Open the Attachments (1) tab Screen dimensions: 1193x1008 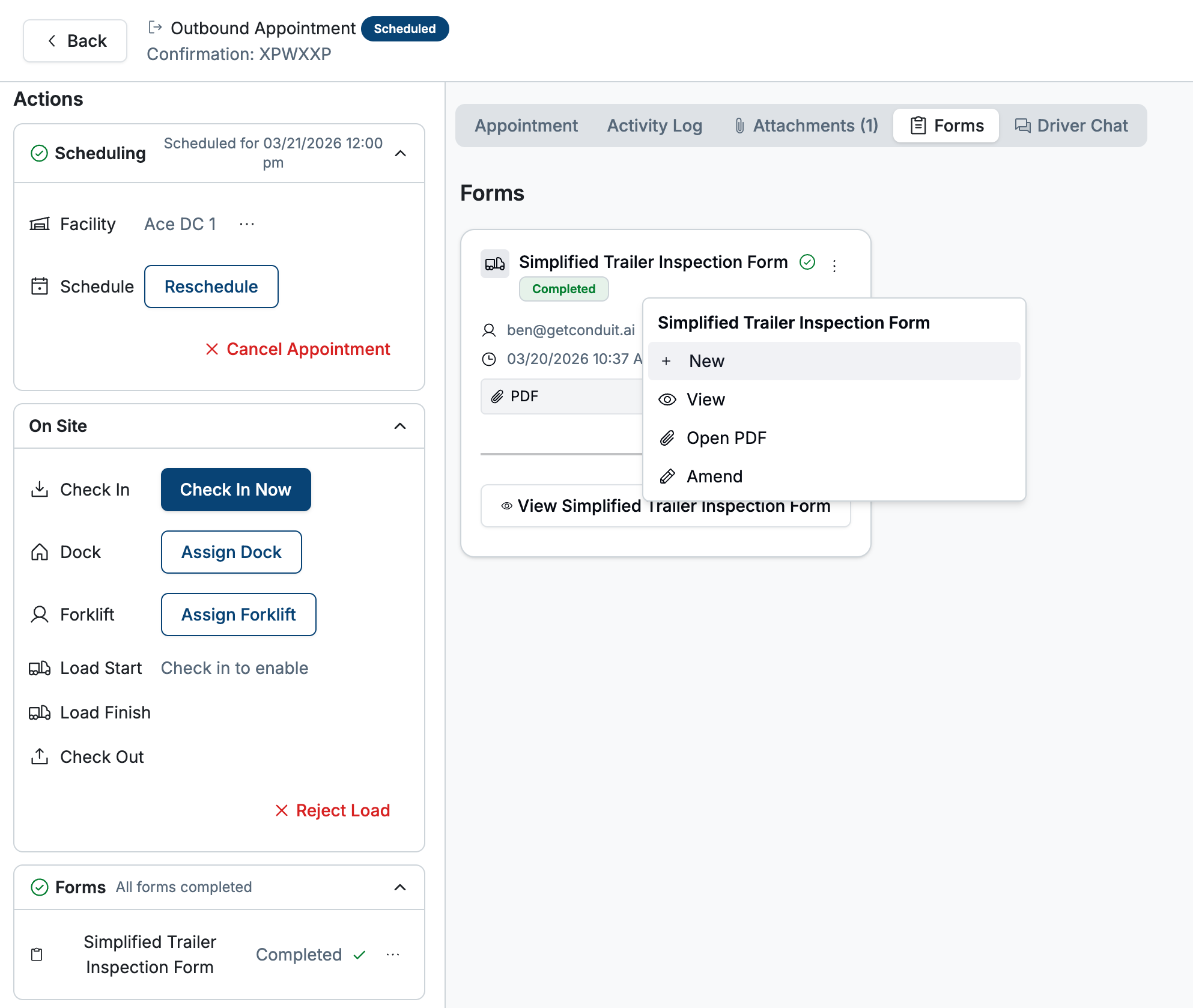pos(806,126)
